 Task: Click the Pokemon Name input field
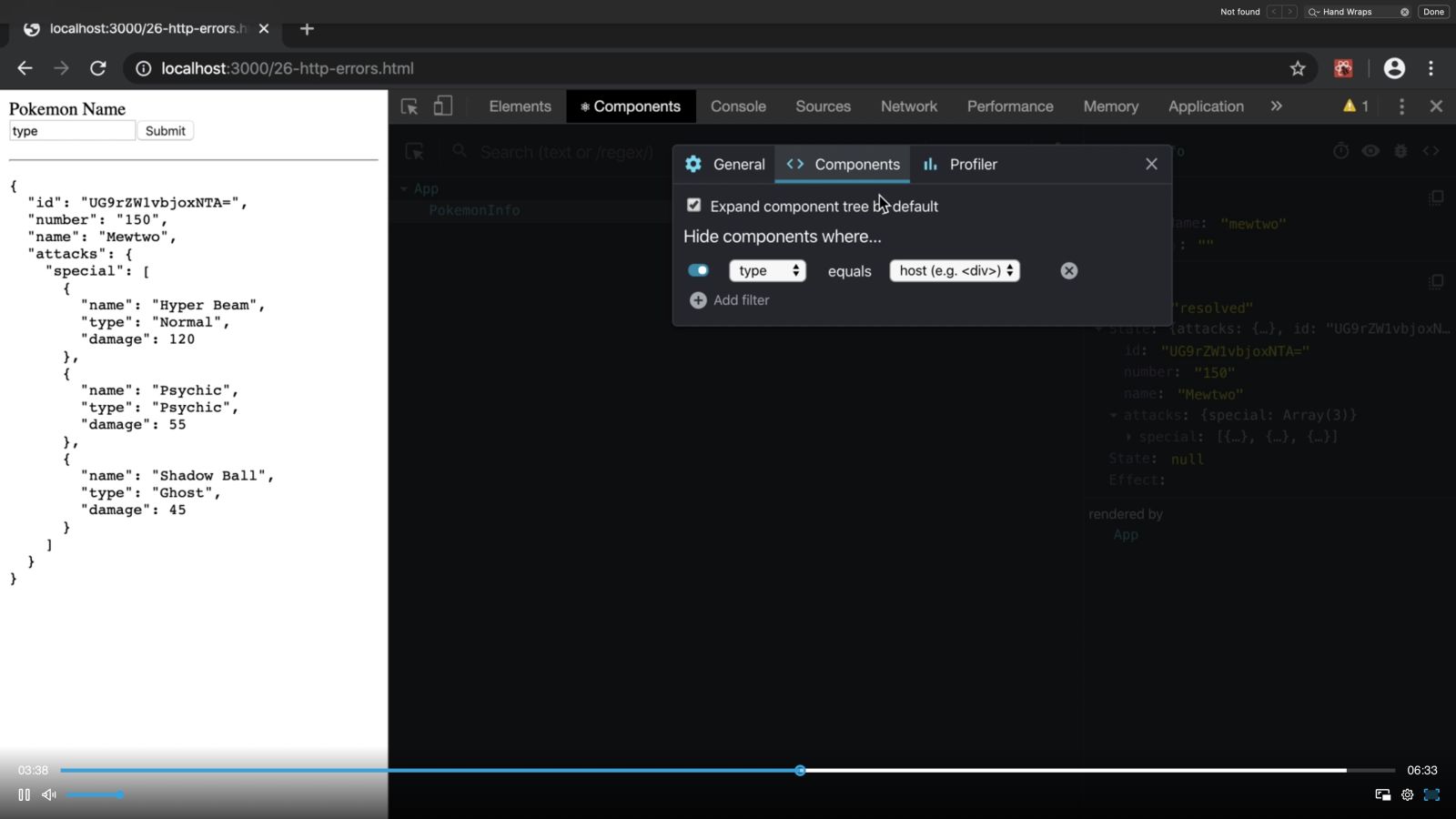tap(72, 131)
